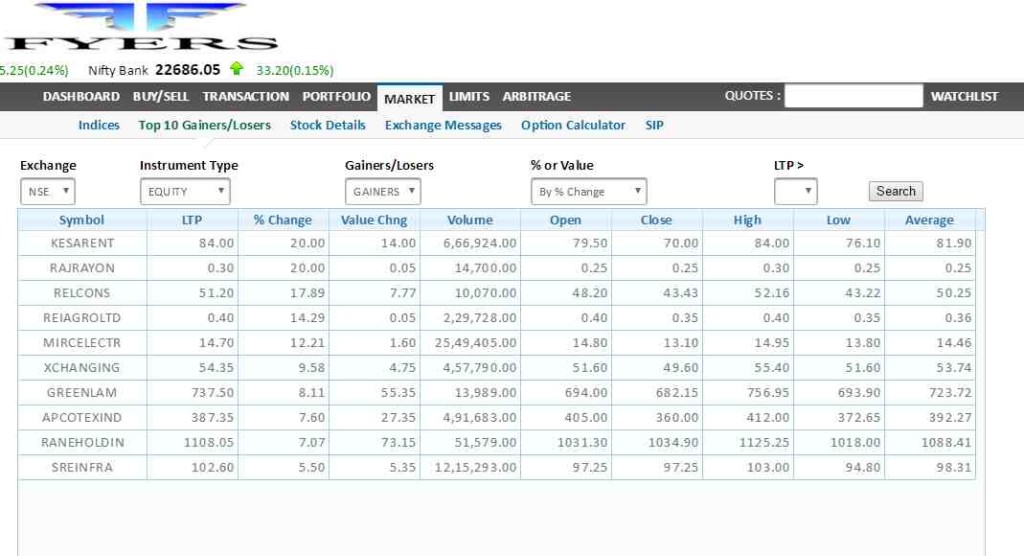Switch to the Dashboard tab
This screenshot has width=1024, height=556.
pos(81,97)
